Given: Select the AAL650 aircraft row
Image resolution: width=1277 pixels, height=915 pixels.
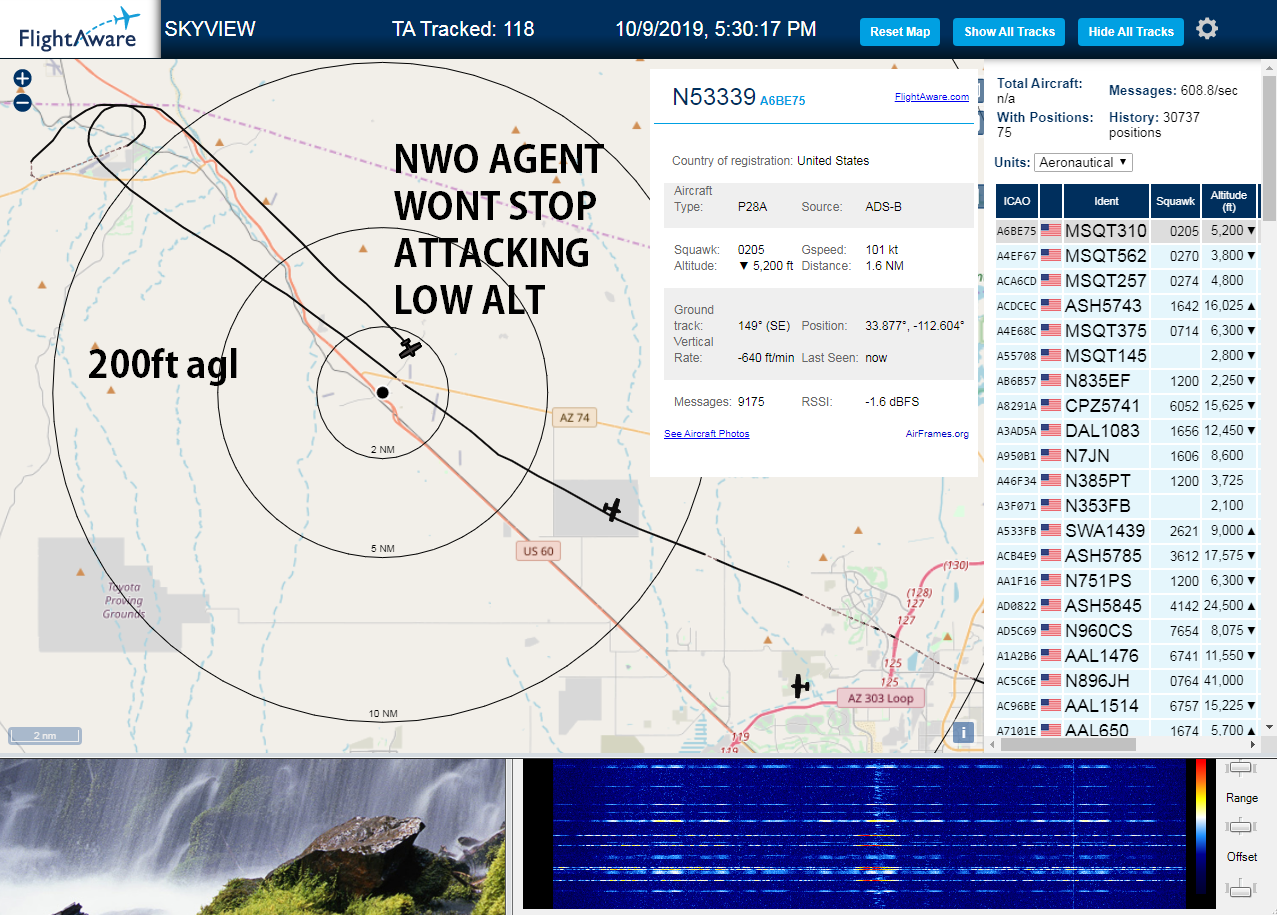Looking at the screenshot, I should [1126, 730].
